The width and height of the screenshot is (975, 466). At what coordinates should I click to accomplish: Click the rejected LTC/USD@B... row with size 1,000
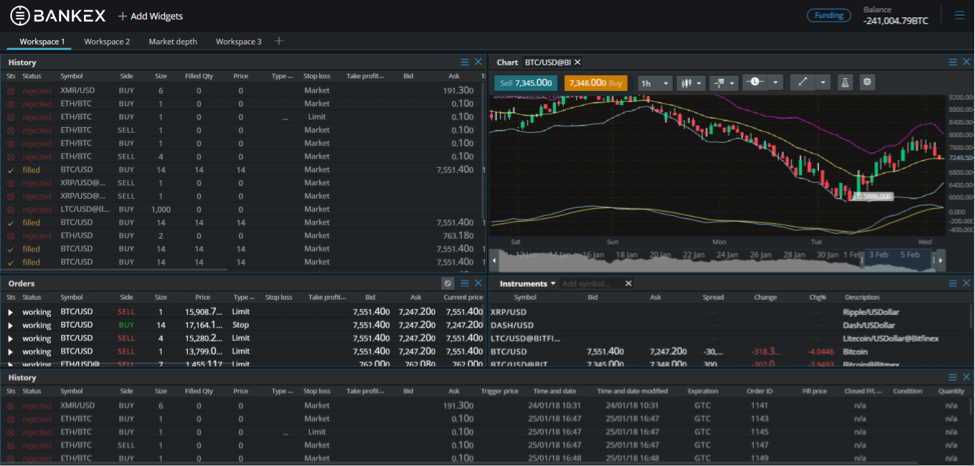click(241, 209)
